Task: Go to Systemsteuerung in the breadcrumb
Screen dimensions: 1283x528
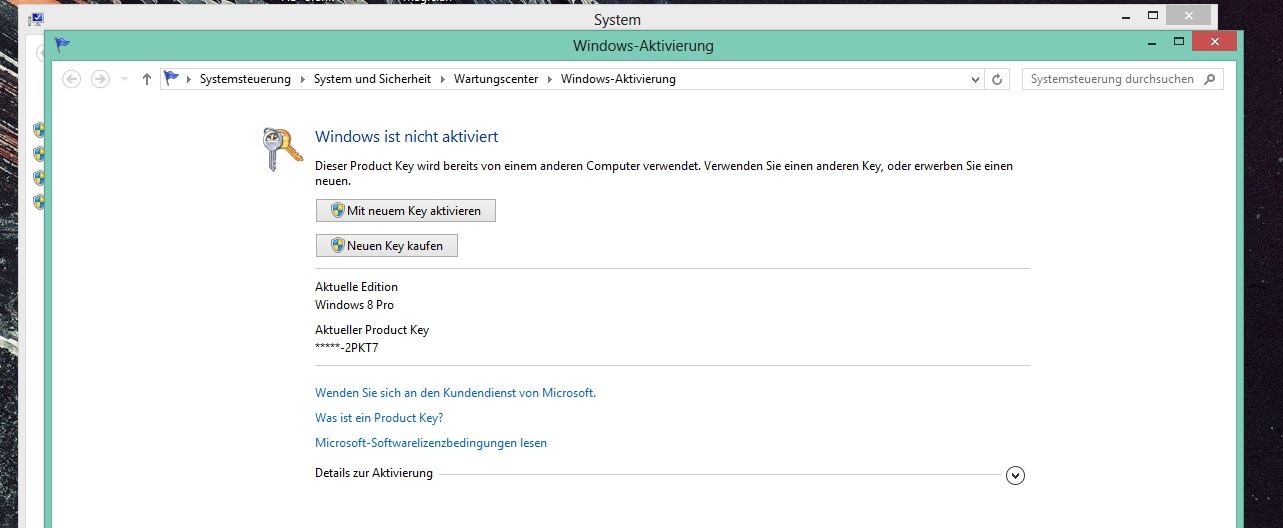Action: 245,79
